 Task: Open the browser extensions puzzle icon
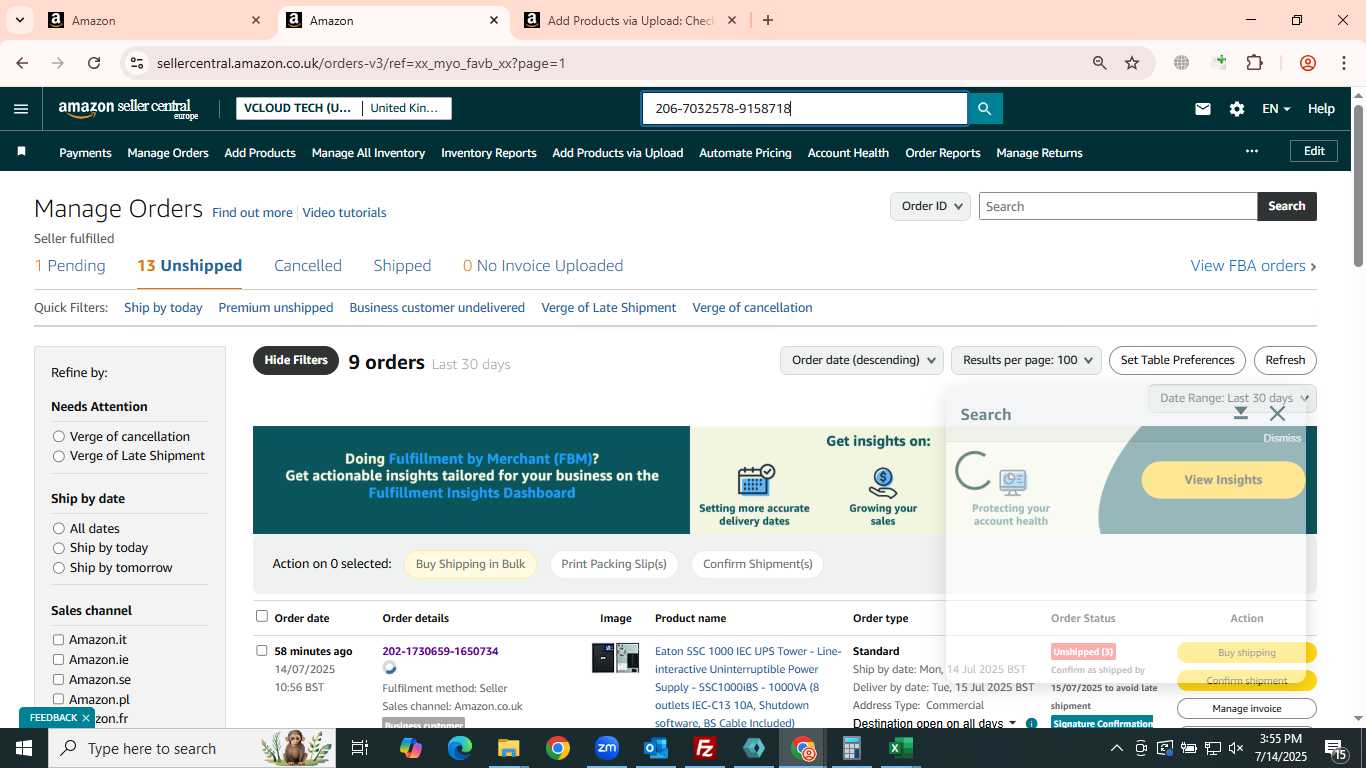[1254, 63]
